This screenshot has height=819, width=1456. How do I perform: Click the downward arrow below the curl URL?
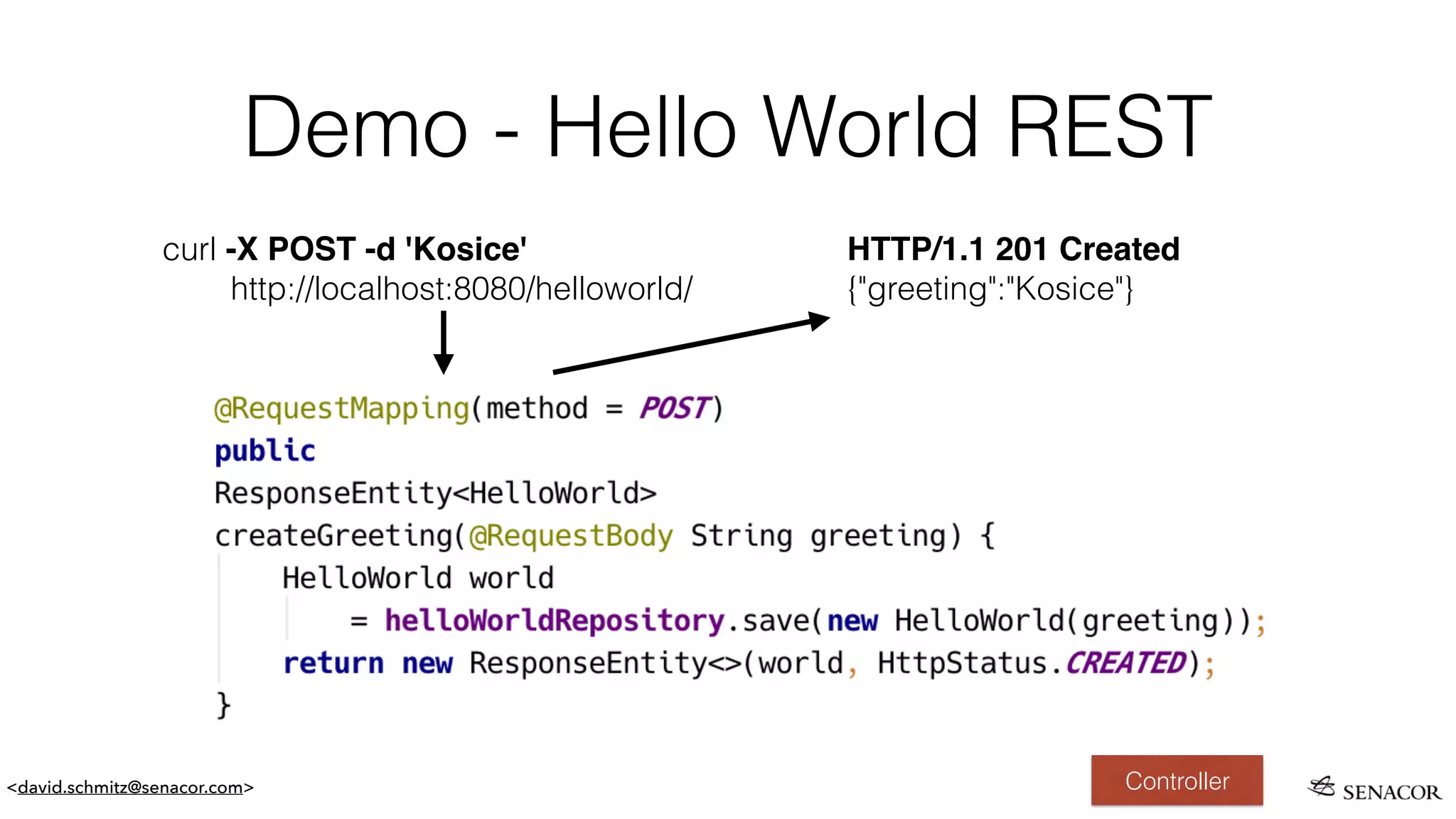[x=444, y=343]
